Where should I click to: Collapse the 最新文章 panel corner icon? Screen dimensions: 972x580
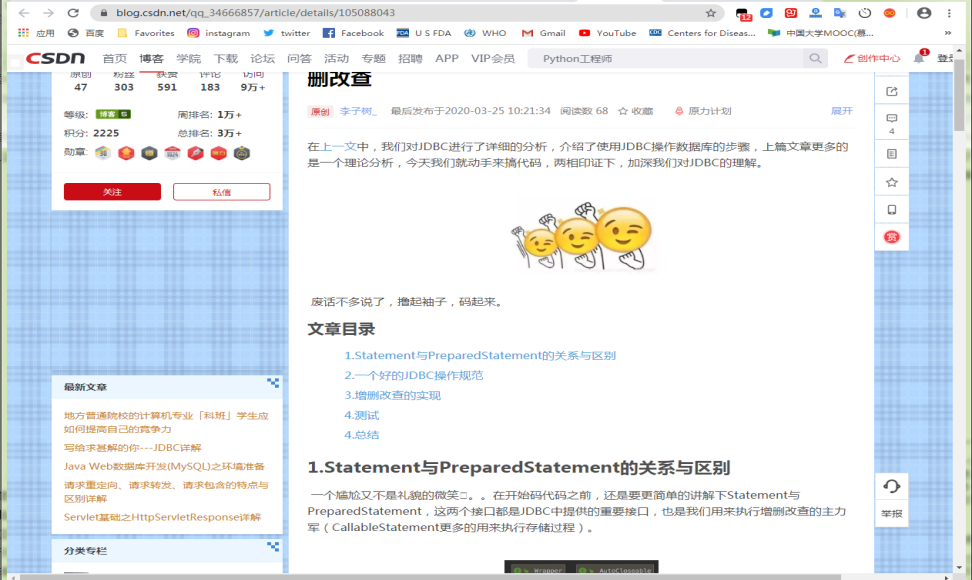pyautogui.click(x=272, y=383)
